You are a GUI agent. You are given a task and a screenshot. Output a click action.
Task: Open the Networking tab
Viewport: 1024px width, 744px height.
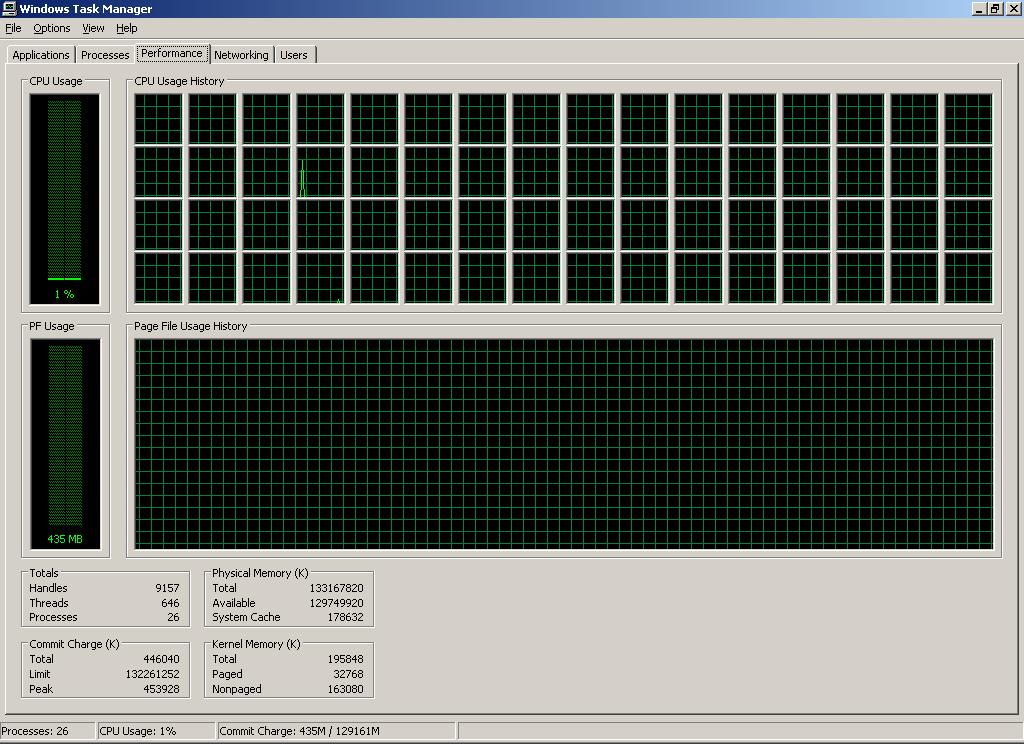pyautogui.click(x=241, y=55)
